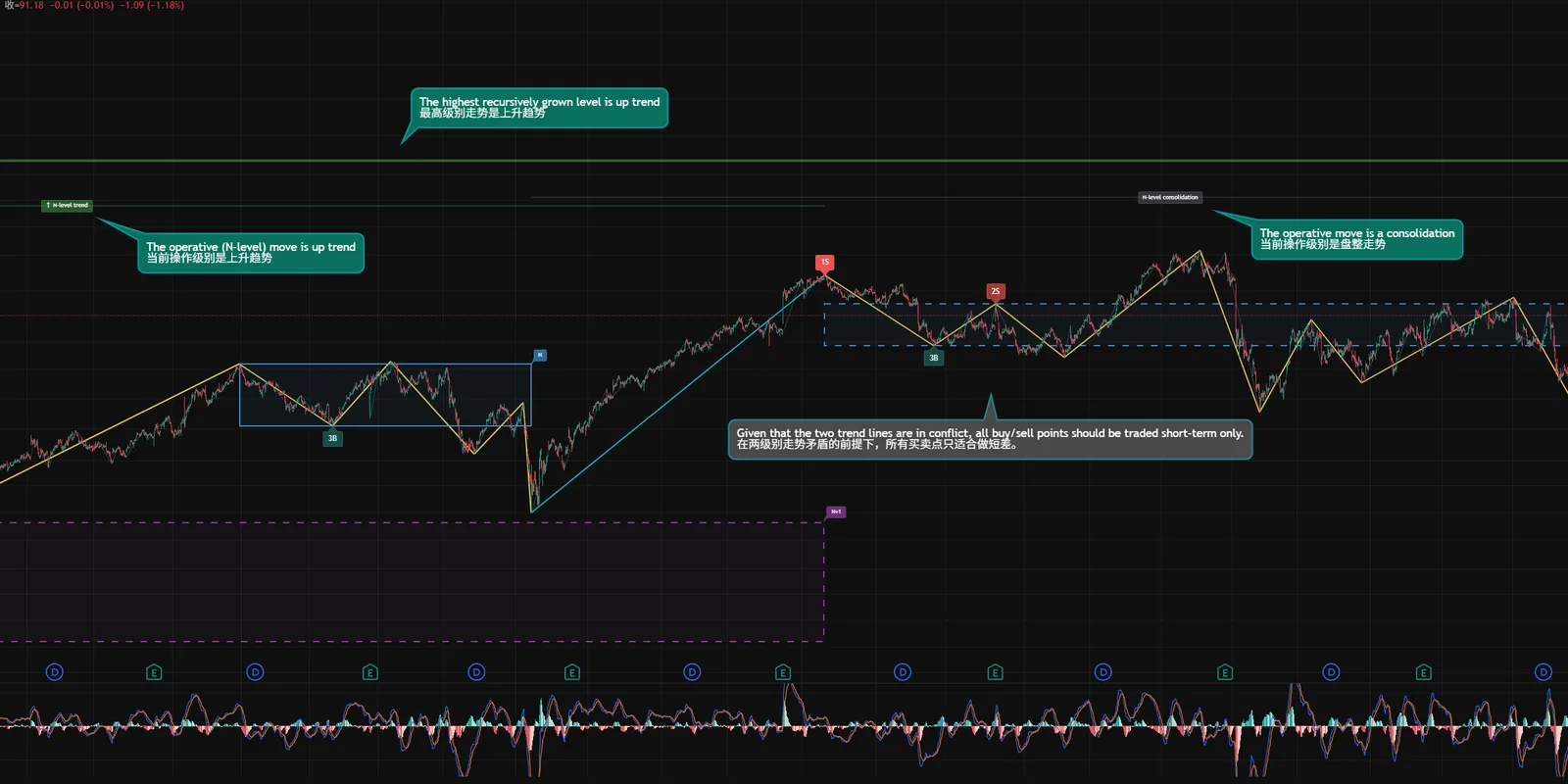1568x784 pixels.
Task: Select the red 2S sell point label
Action: point(995,291)
